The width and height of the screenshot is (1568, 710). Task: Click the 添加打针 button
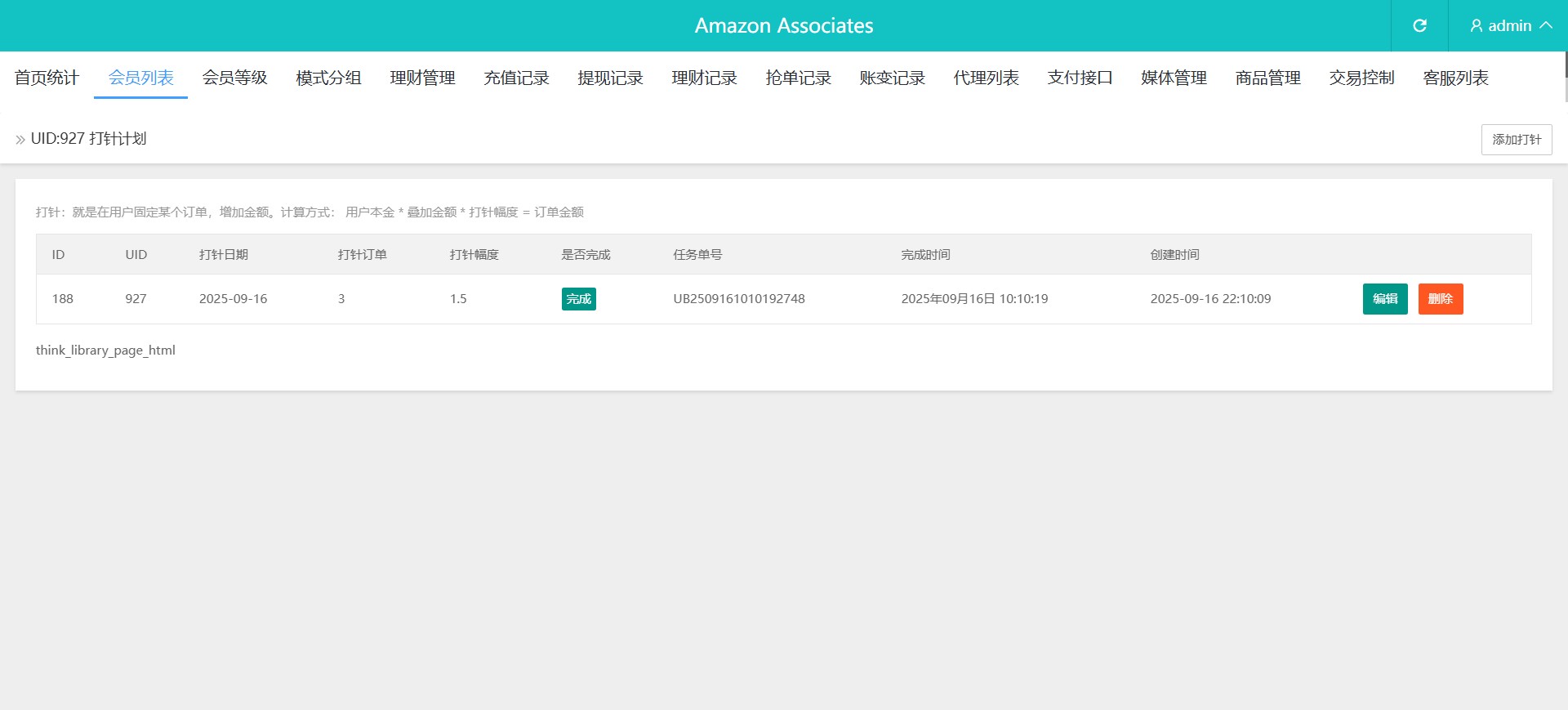pyautogui.click(x=1516, y=140)
